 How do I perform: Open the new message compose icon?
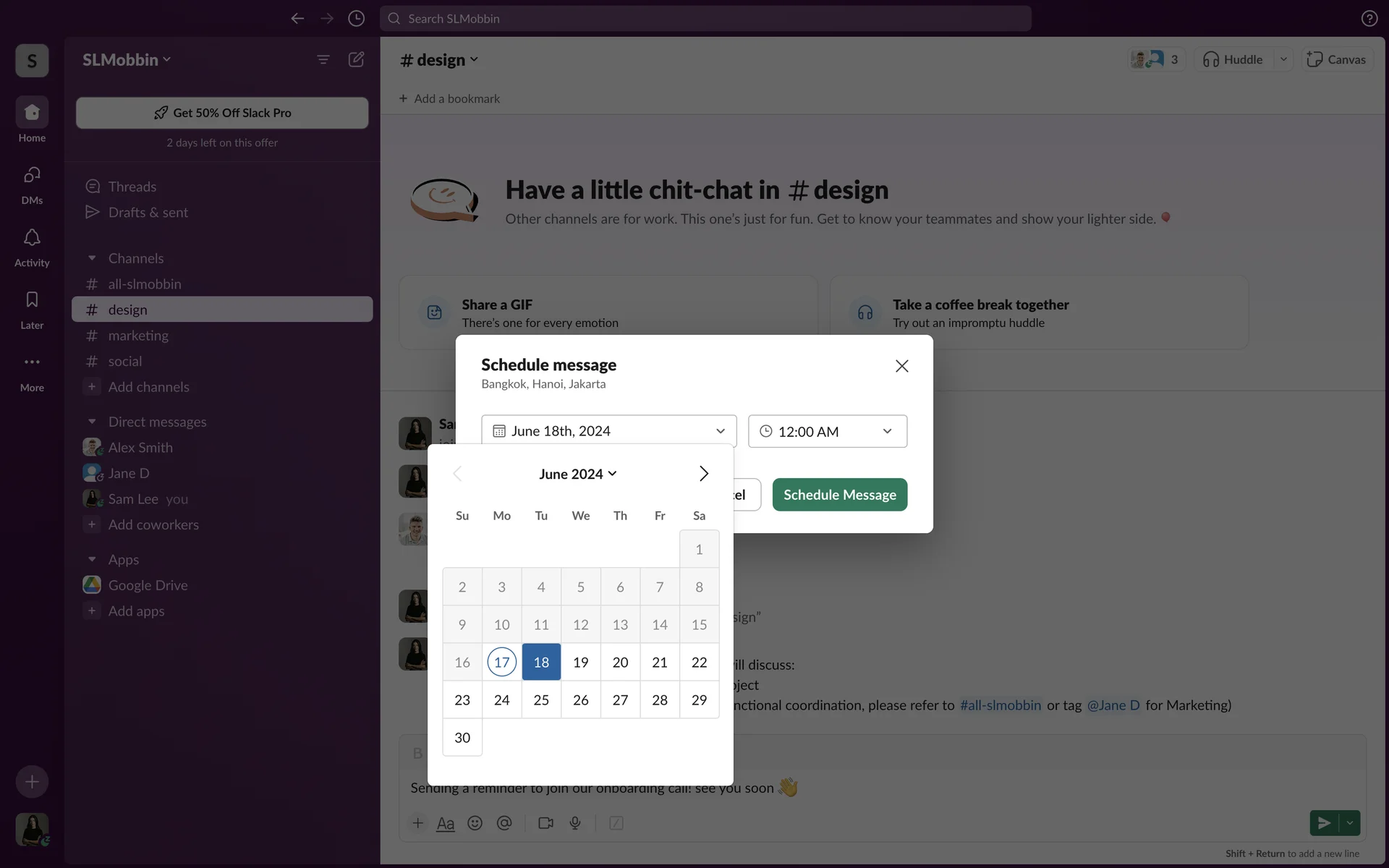pyautogui.click(x=356, y=59)
